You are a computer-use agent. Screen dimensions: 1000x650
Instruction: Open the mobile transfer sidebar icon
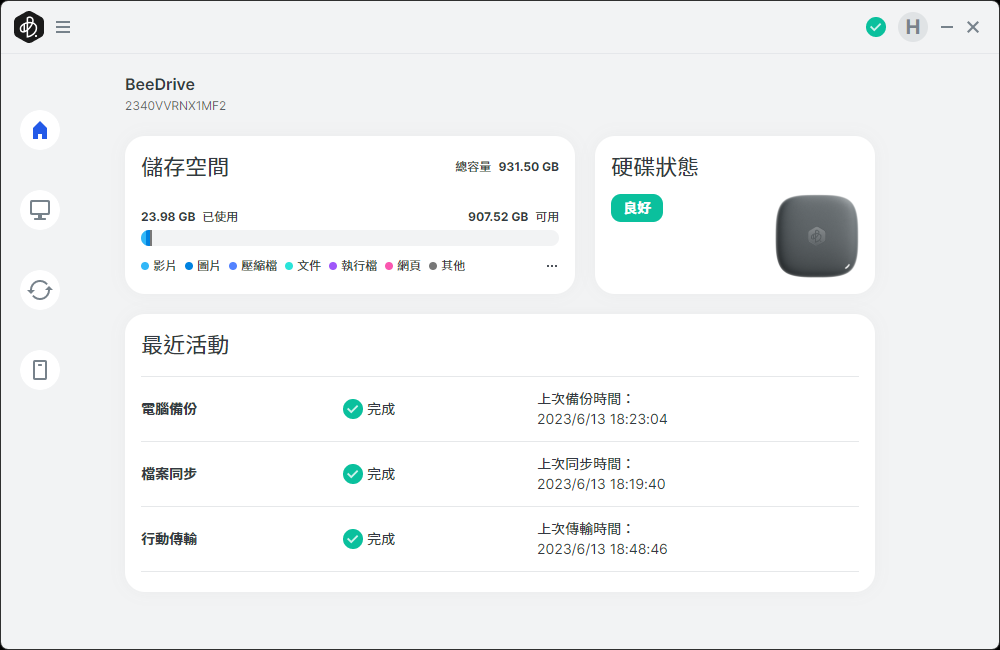pyautogui.click(x=40, y=370)
